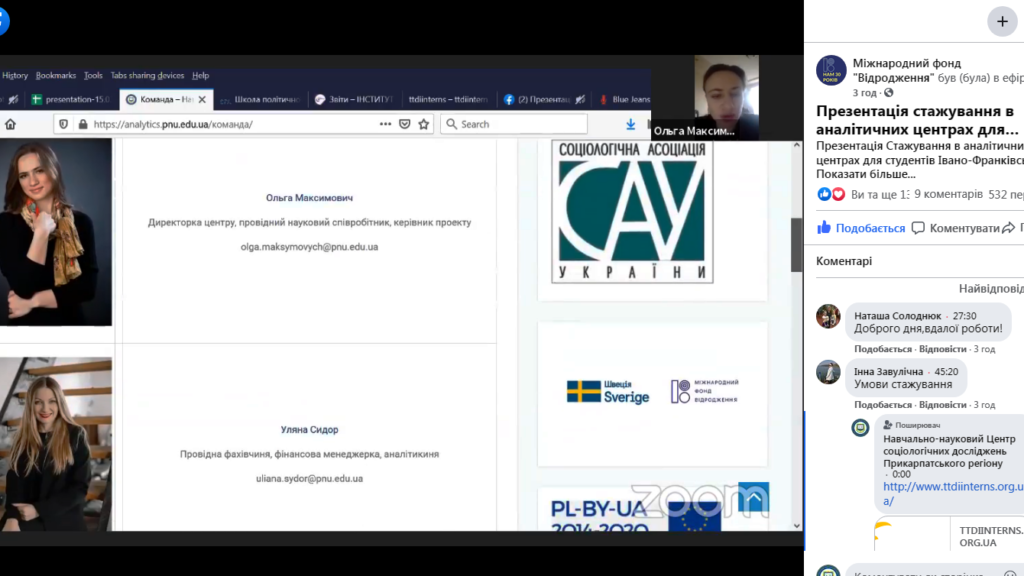This screenshot has height=576, width=1024.
Task: Switch to the ttdiinterns tab
Action: 448,99
